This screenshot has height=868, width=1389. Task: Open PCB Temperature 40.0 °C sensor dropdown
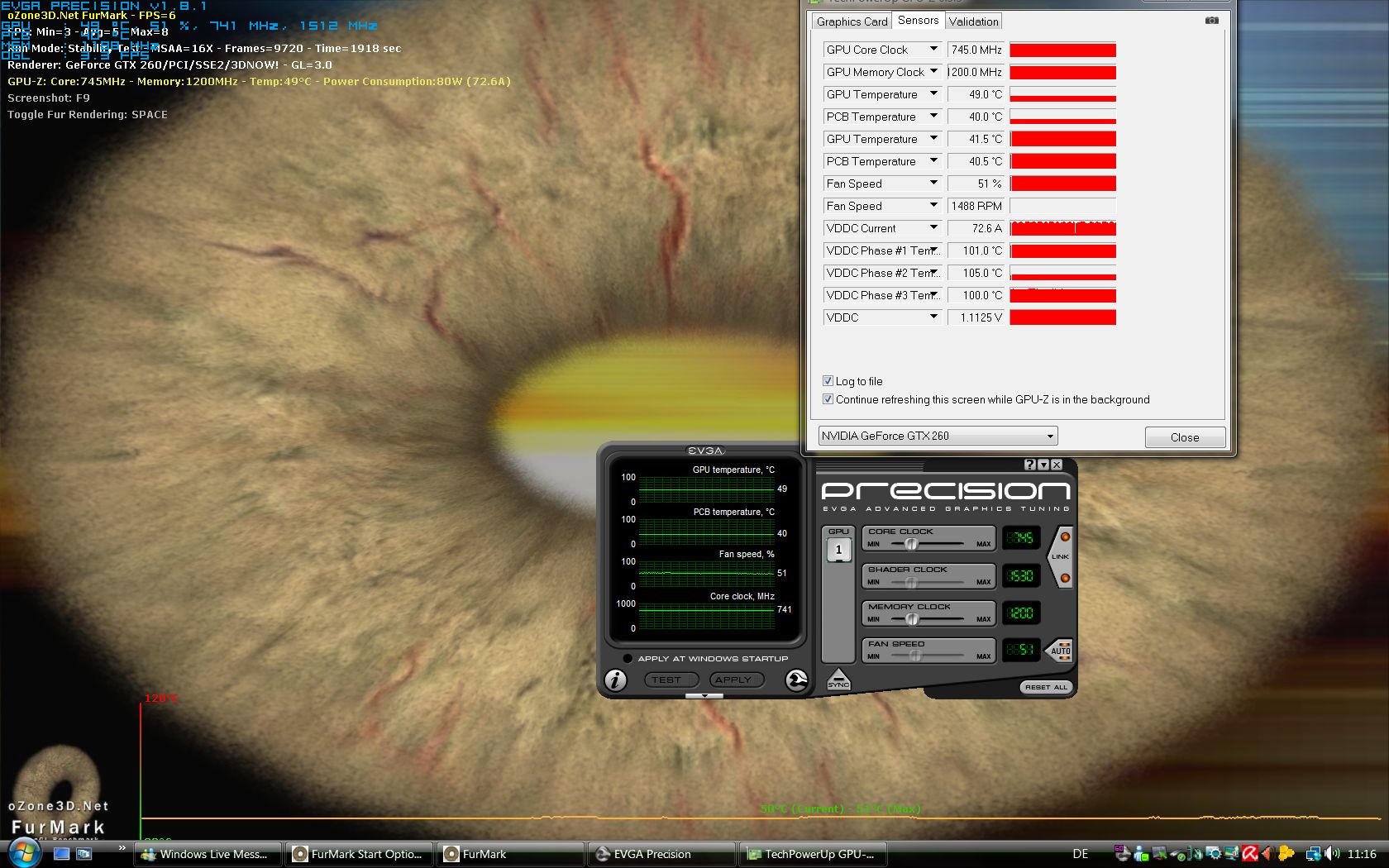click(933, 116)
